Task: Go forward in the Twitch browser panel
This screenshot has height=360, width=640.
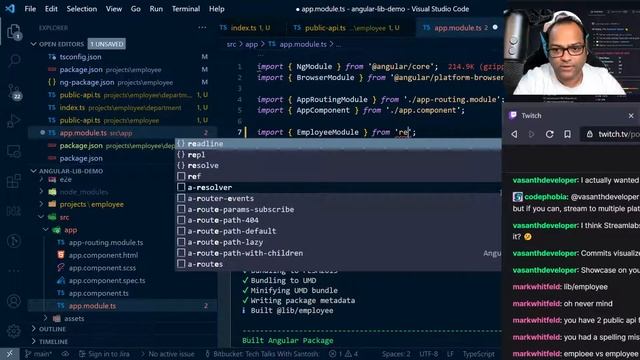Action: point(531,134)
